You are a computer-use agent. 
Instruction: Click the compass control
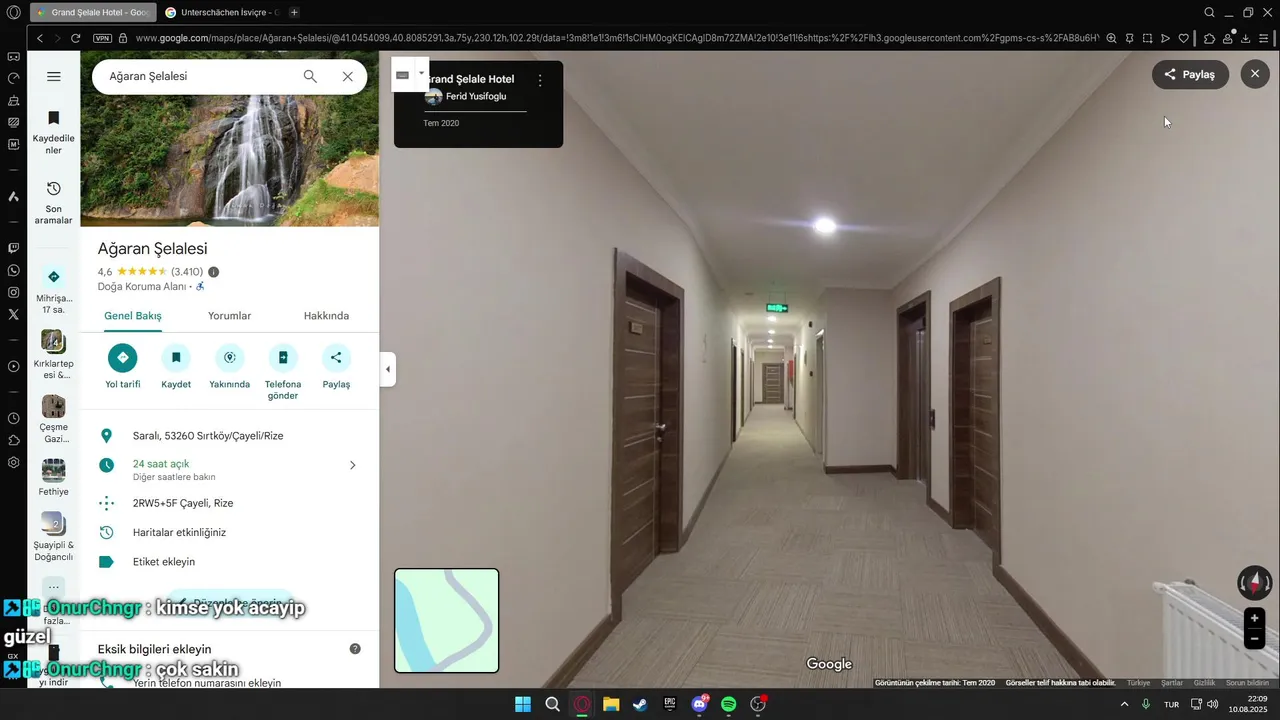(x=1255, y=582)
